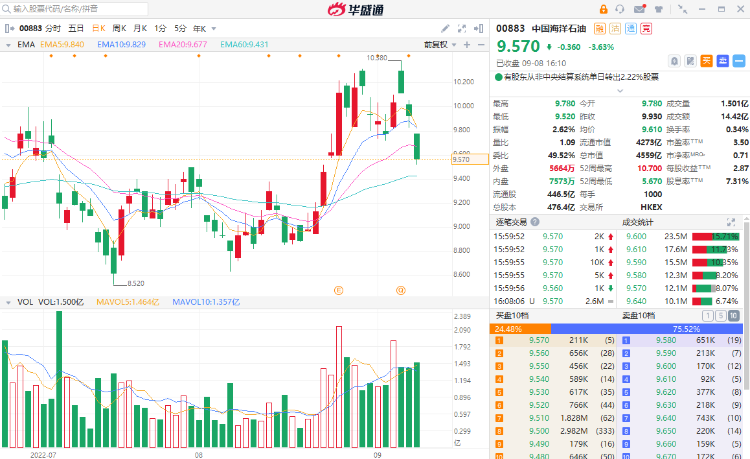Screen dimensions: 750x459
Task: Click the chart fullscreen expand icon
Action: (x=462, y=29)
